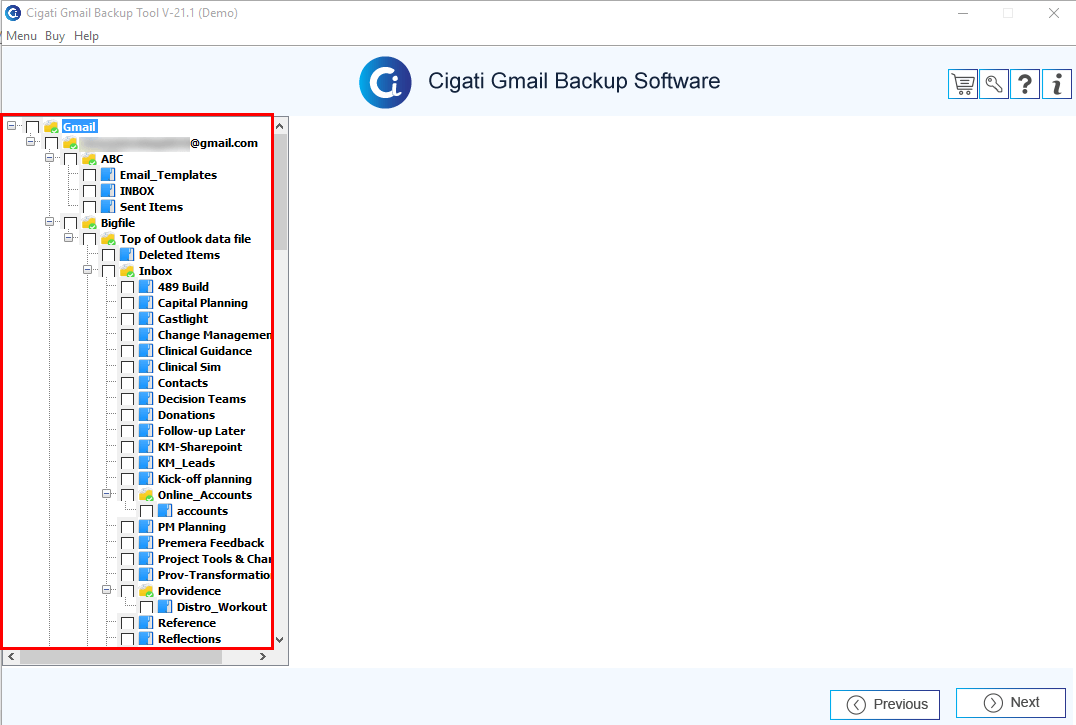Click the Distro_Workout mail icon
1076x725 pixels.
165,607
